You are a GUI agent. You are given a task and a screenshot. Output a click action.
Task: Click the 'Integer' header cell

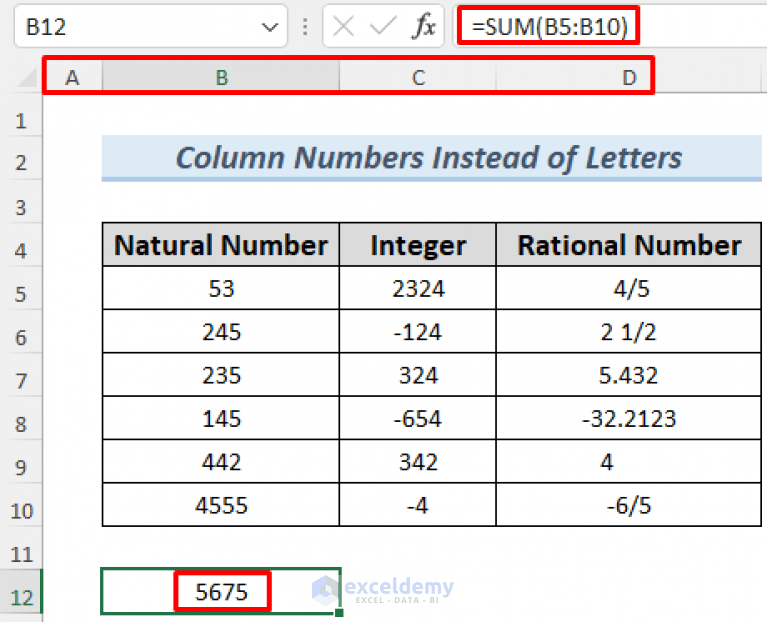click(418, 244)
